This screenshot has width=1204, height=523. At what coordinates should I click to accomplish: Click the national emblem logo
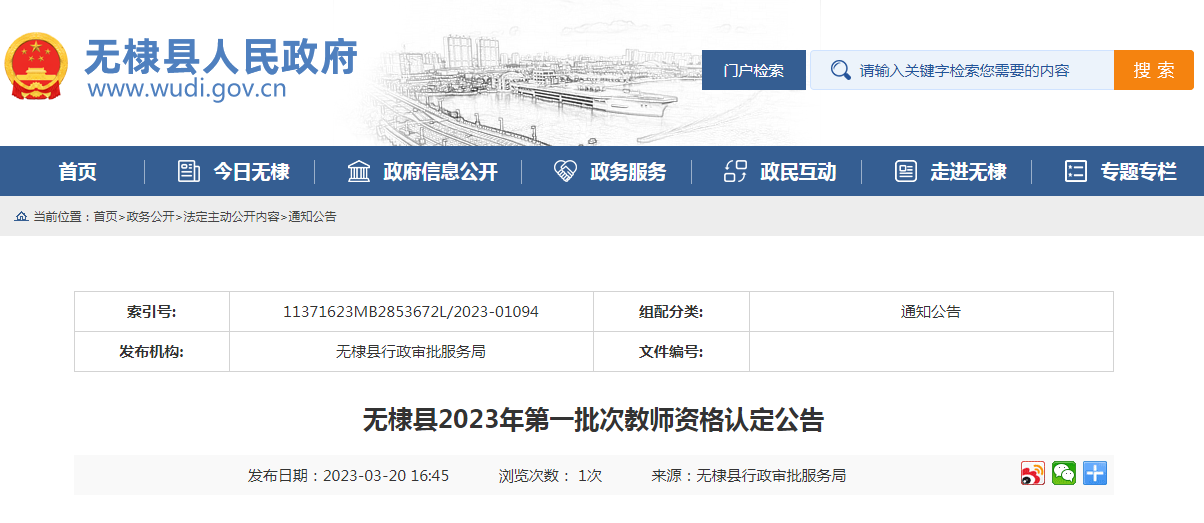(x=37, y=67)
